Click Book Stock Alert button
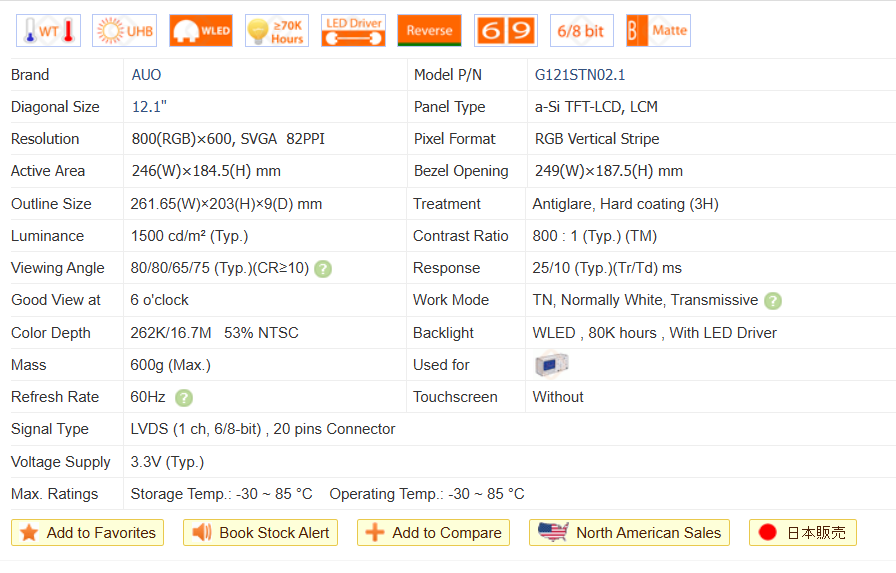 (260, 533)
